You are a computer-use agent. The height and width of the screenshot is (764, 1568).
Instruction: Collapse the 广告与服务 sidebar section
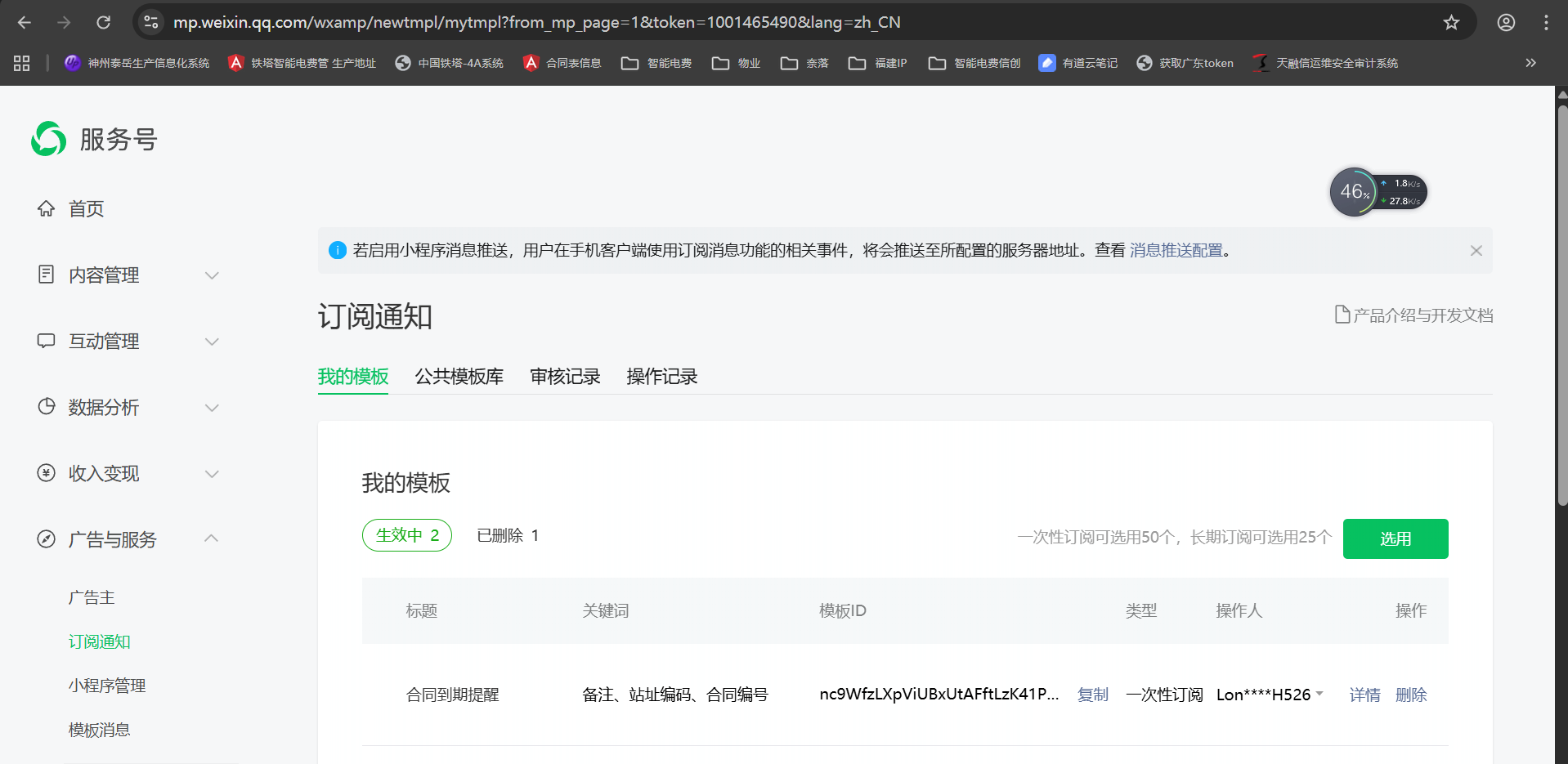(x=128, y=540)
